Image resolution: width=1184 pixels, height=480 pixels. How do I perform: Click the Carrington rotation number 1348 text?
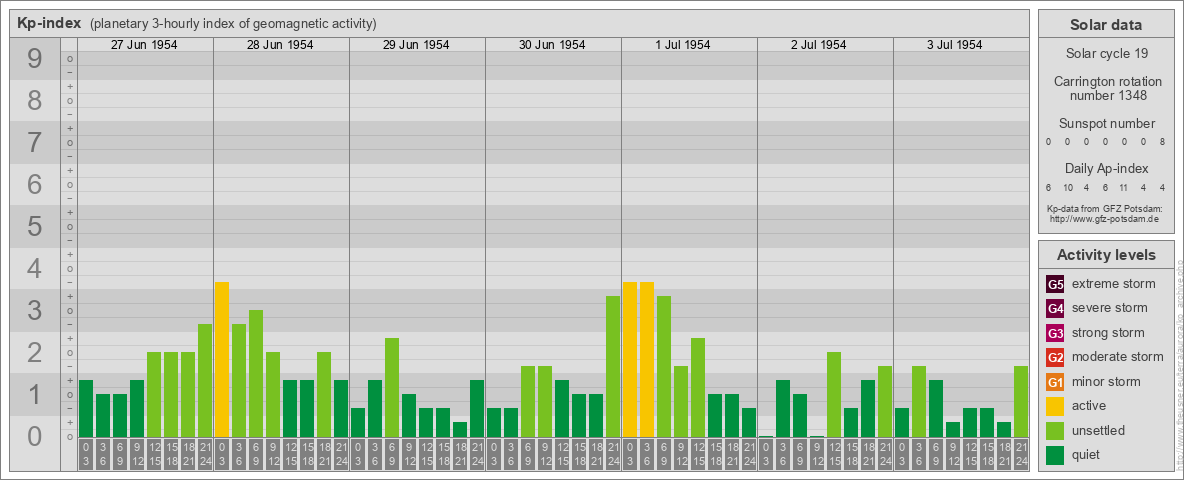tap(1106, 88)
